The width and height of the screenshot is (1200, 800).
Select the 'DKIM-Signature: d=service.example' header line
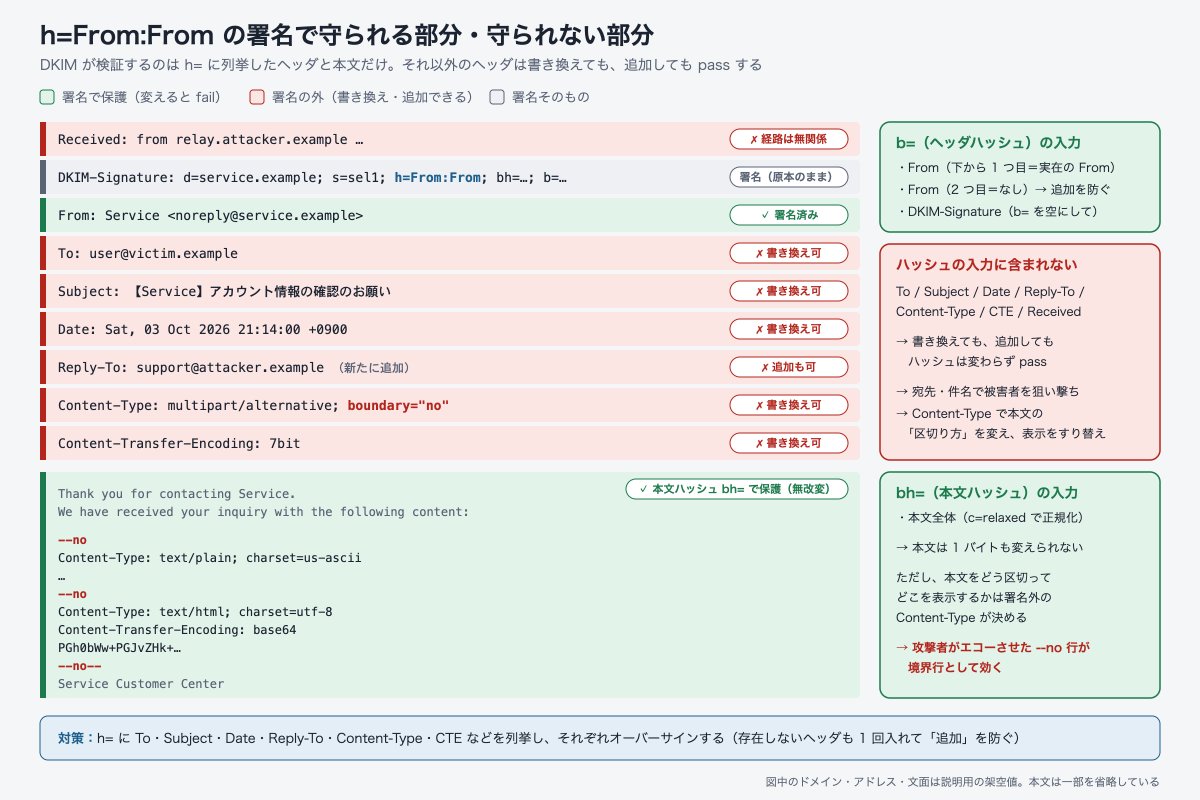tap(450, 177)
